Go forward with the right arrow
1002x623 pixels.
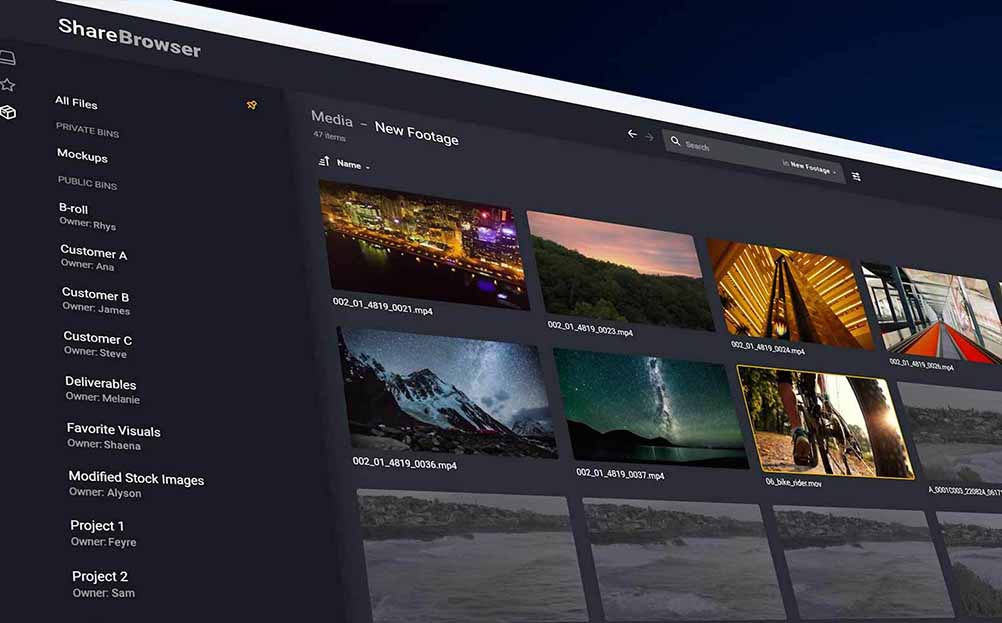[x=649, y=137]
